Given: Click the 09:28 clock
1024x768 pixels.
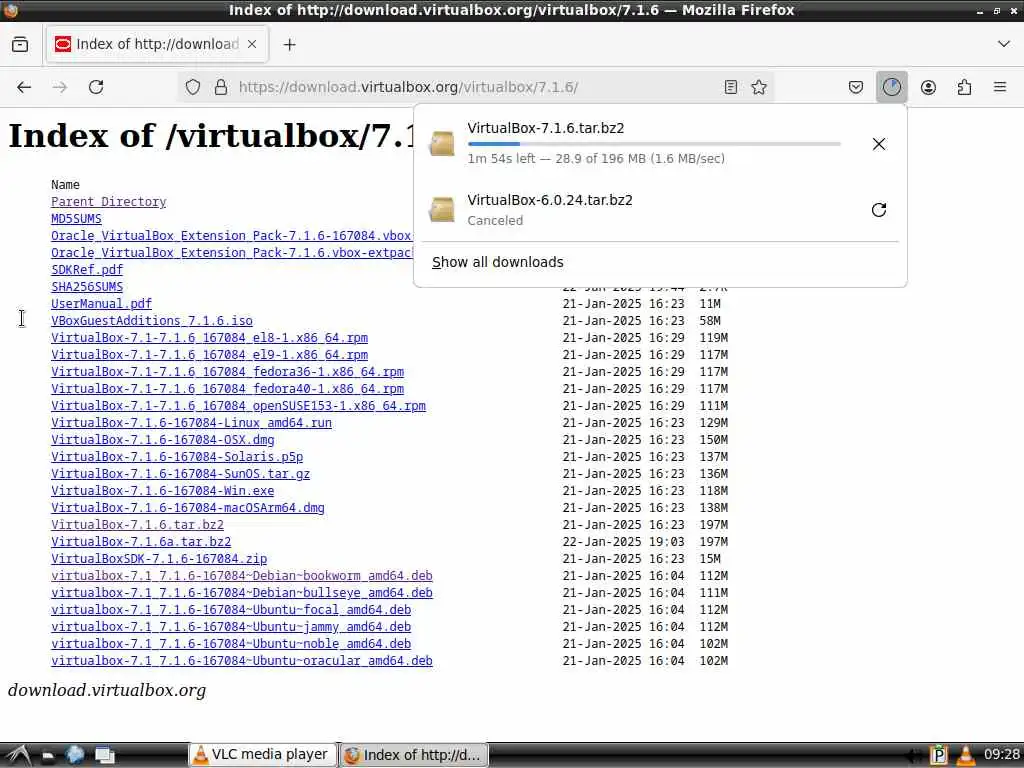Looking at the screenshot, I should (1001, 754).
